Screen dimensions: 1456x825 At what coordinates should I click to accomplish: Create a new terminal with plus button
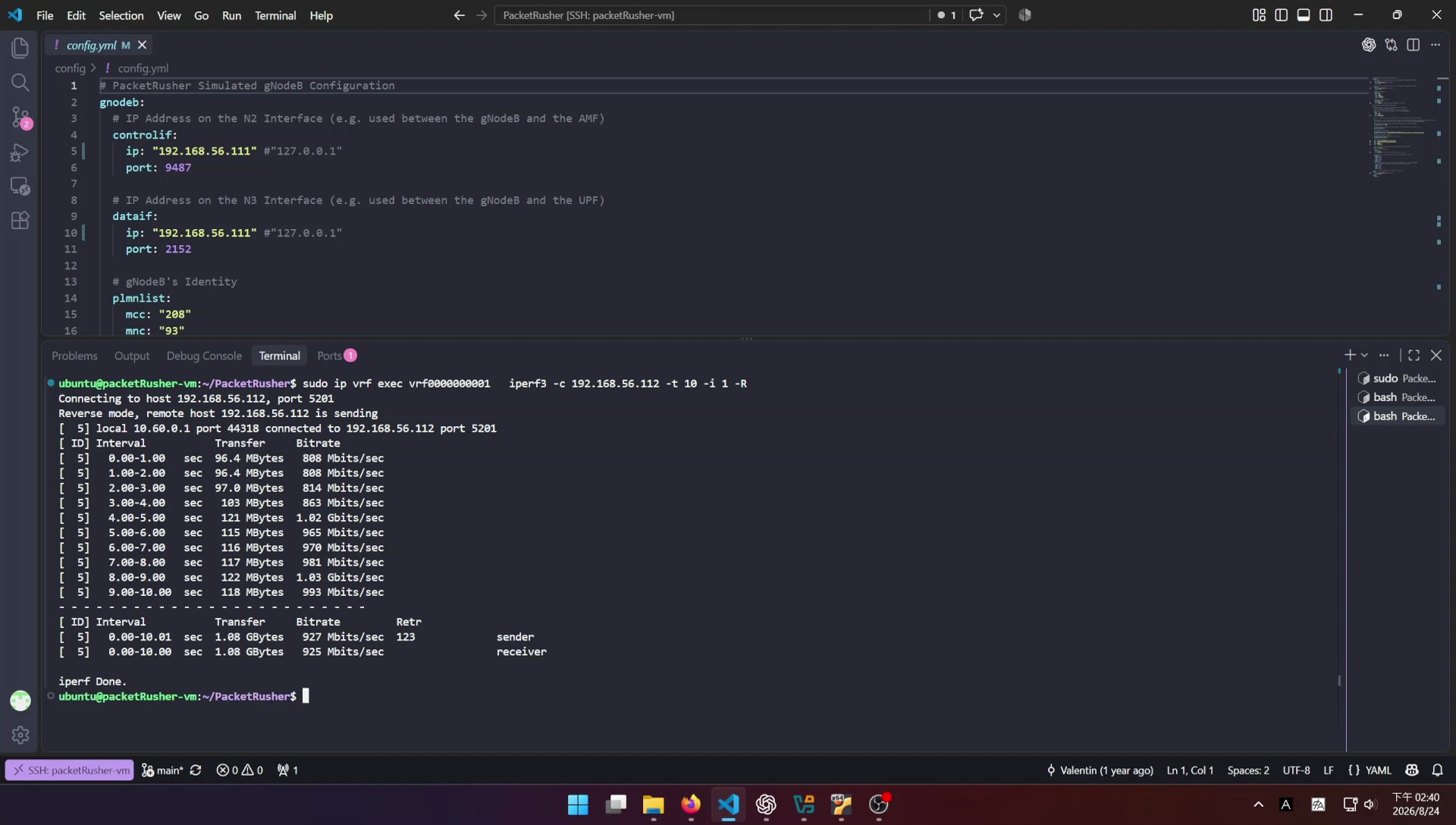click(1350, 356)
